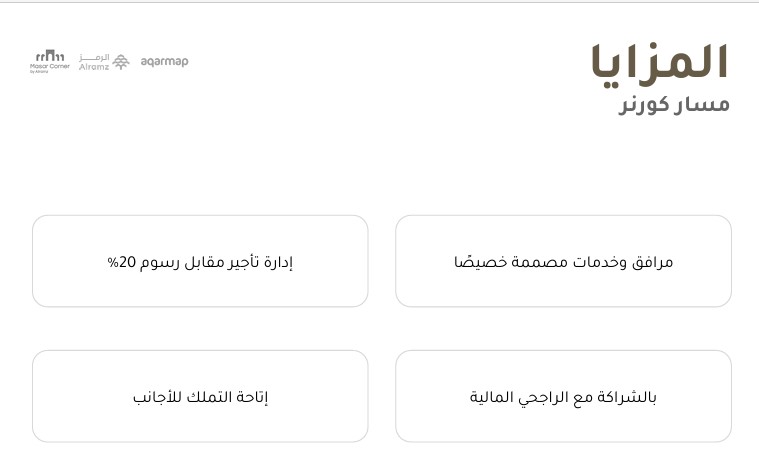Click the word مرافق in facilities card
Image resolution: width=759 pixels, height=462 pixels.
(x=653, y=262)
